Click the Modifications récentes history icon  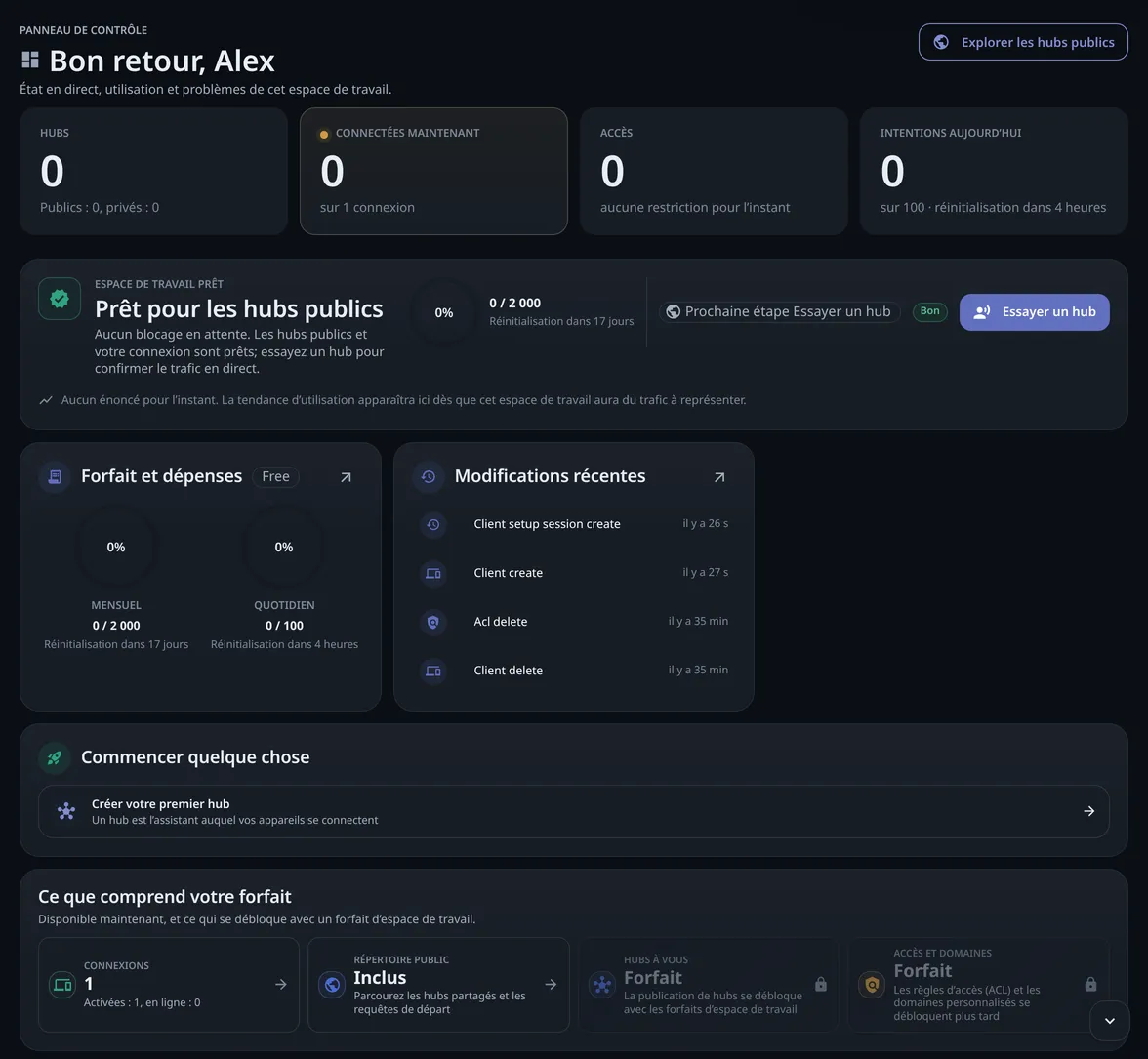[429, 477]
